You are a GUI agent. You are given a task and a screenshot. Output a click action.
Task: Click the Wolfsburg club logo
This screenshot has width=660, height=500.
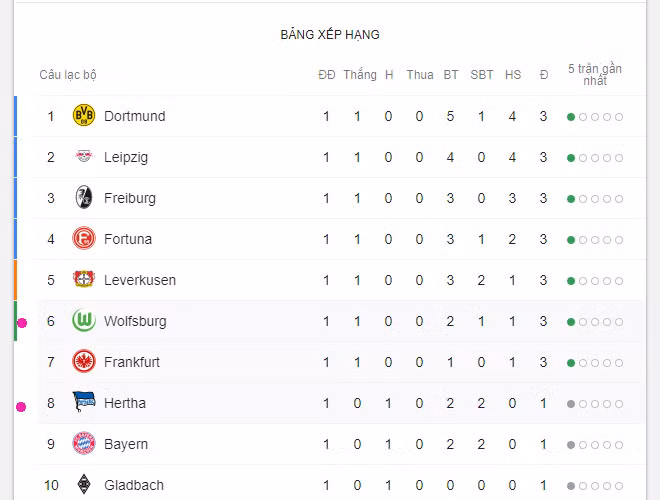[83, 321]
